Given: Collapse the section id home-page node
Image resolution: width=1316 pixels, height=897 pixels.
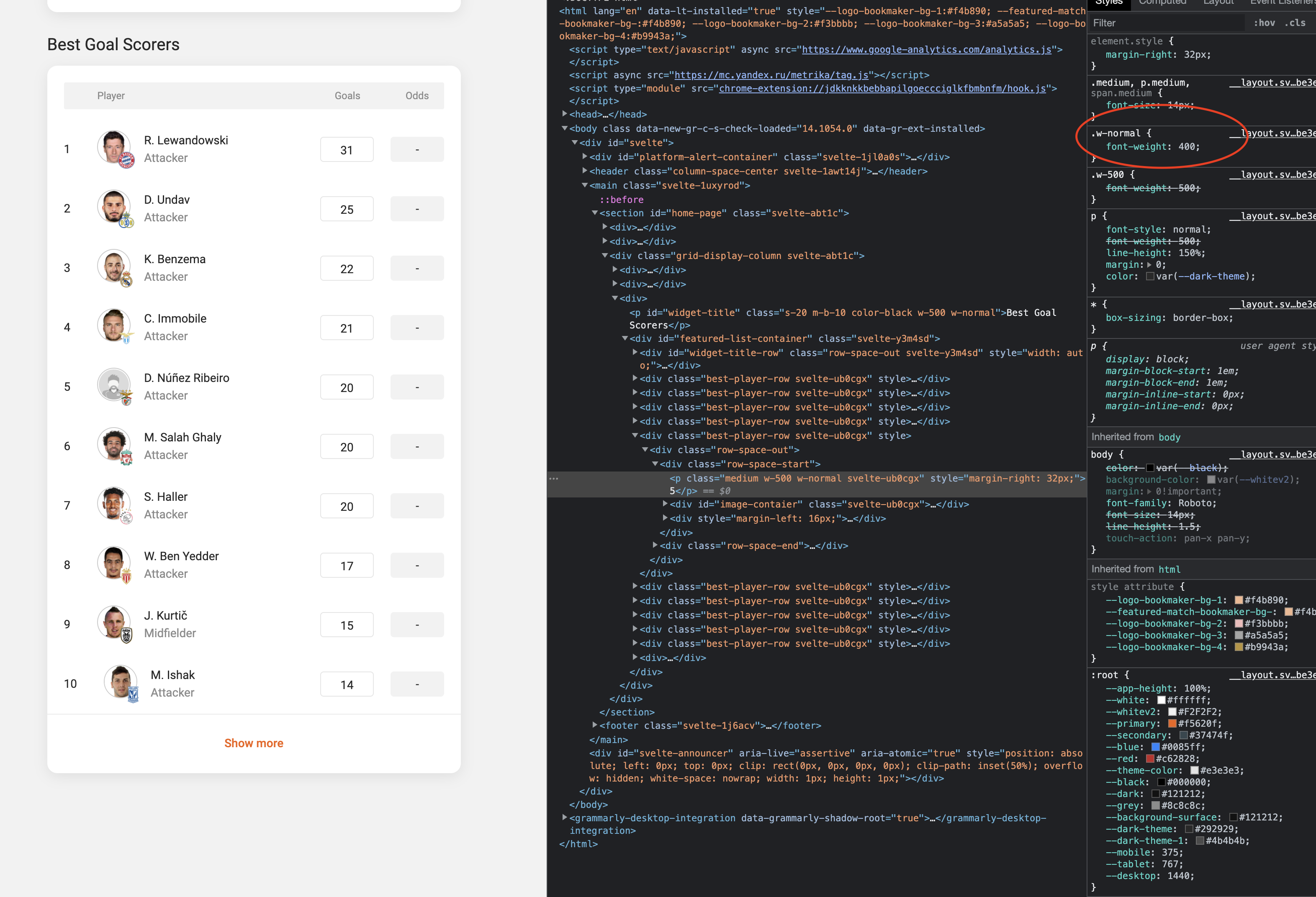Looking at the screenshot, I should click(594, 213).
